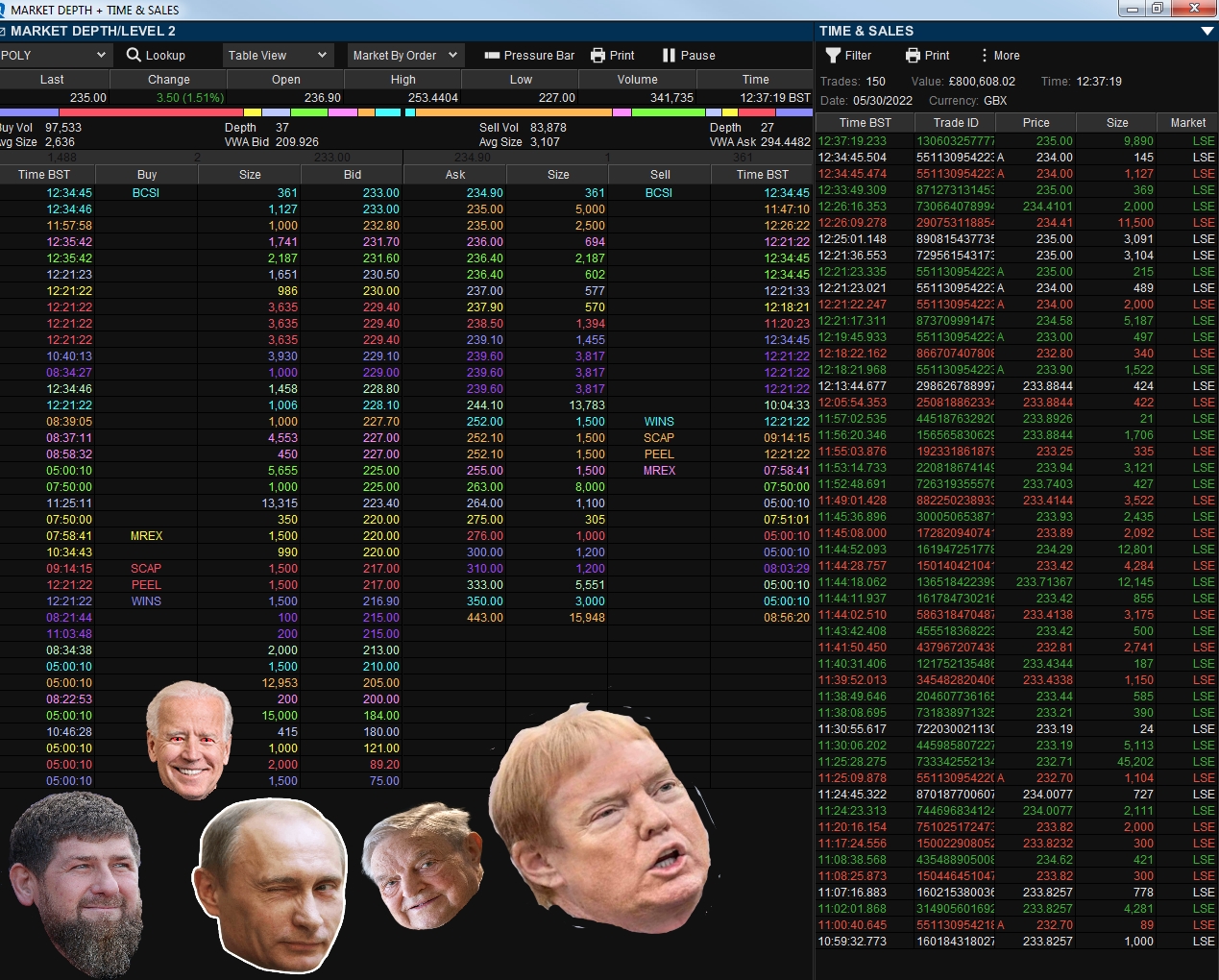Click the bid size 13,315
Image resolution: width=1219 pixels, height=980 pixels.
click(x=280, y=503)
